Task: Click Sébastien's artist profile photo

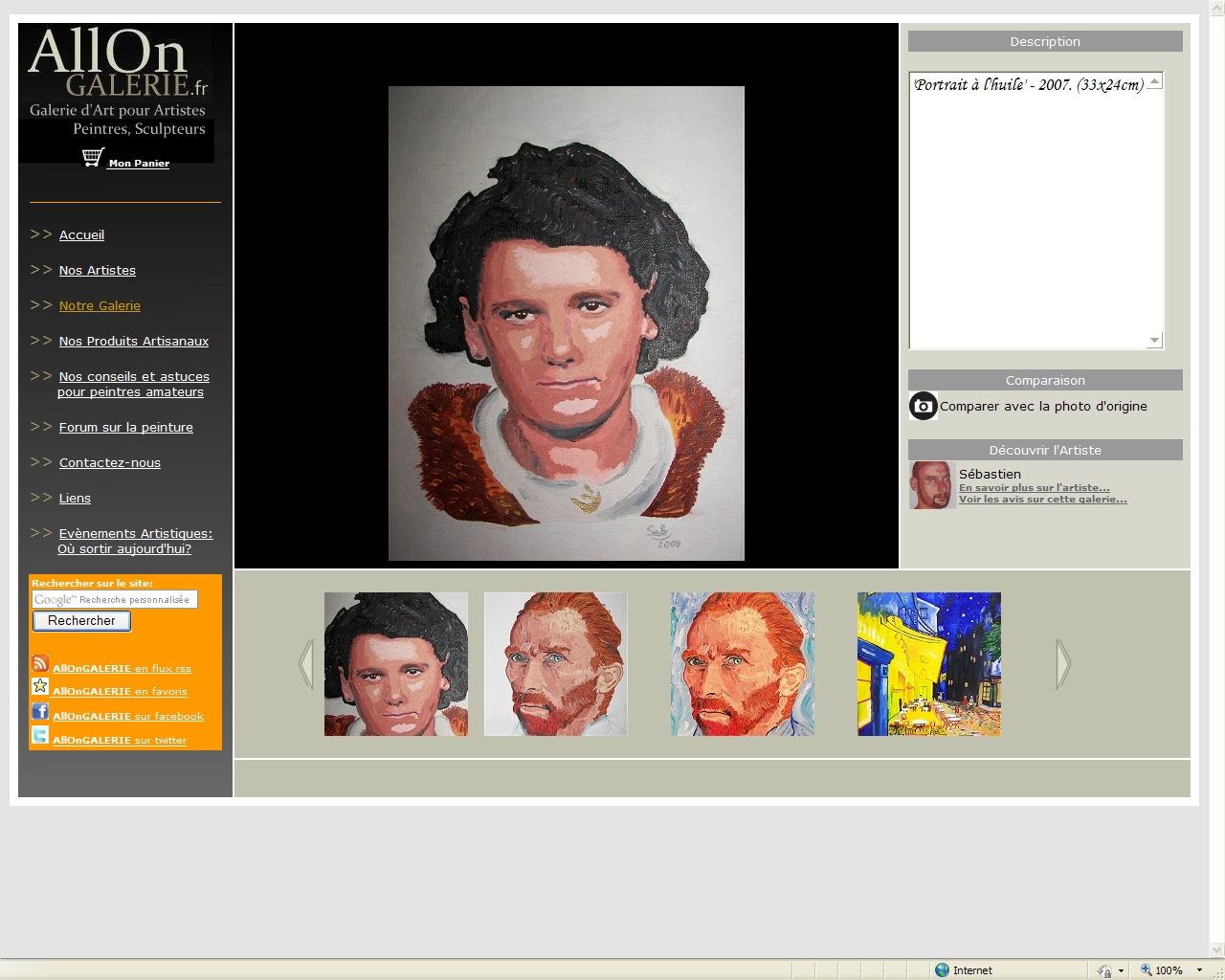Action: [x=930, y=485]
